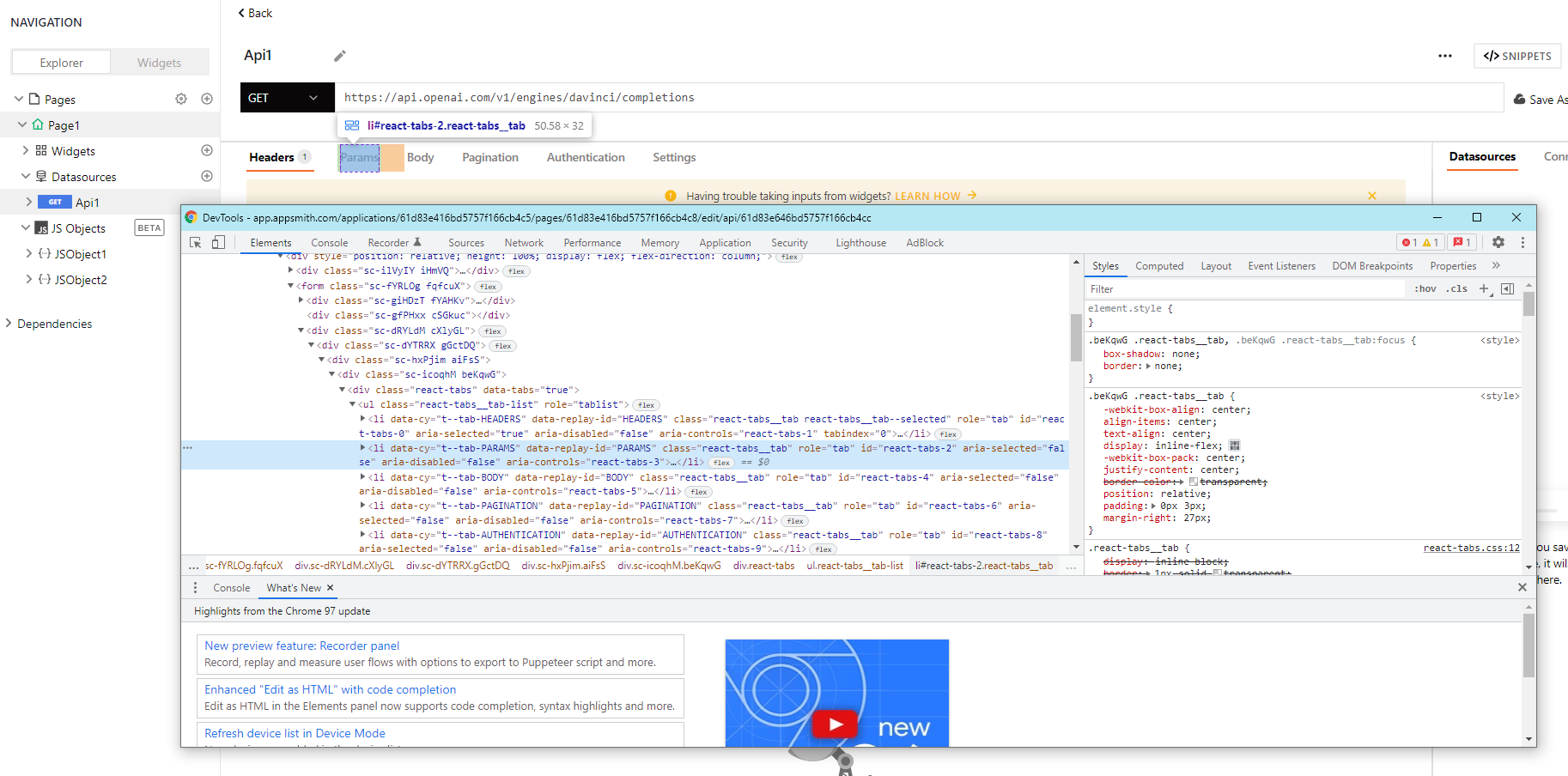Expand the Dependencies section
Screen dimensions: 1568x776
9,323
